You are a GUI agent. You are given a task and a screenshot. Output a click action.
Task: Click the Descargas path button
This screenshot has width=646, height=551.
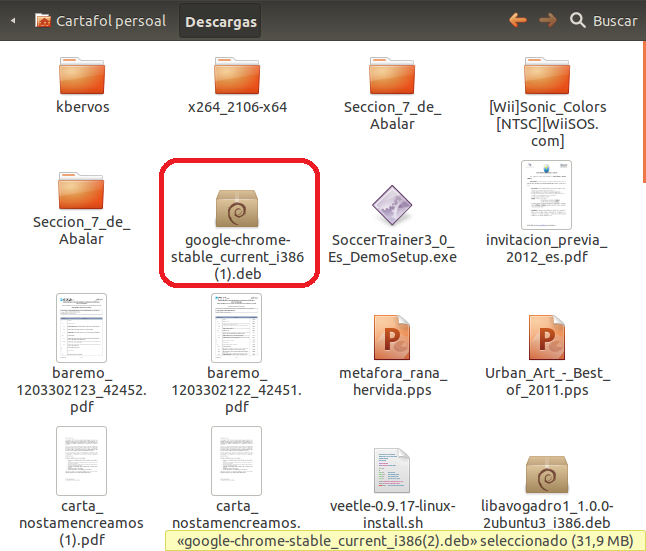(221, 20)
